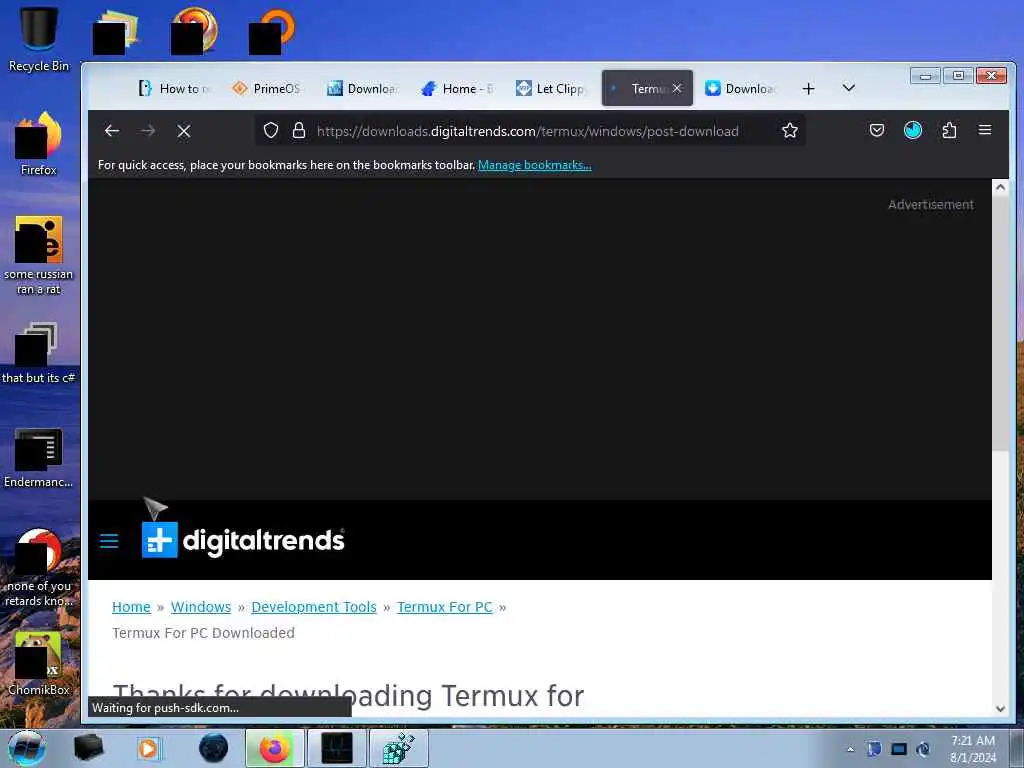Open the tracking protection shield icon
Screen dimensions: 1024x768
tap(270, 131)
